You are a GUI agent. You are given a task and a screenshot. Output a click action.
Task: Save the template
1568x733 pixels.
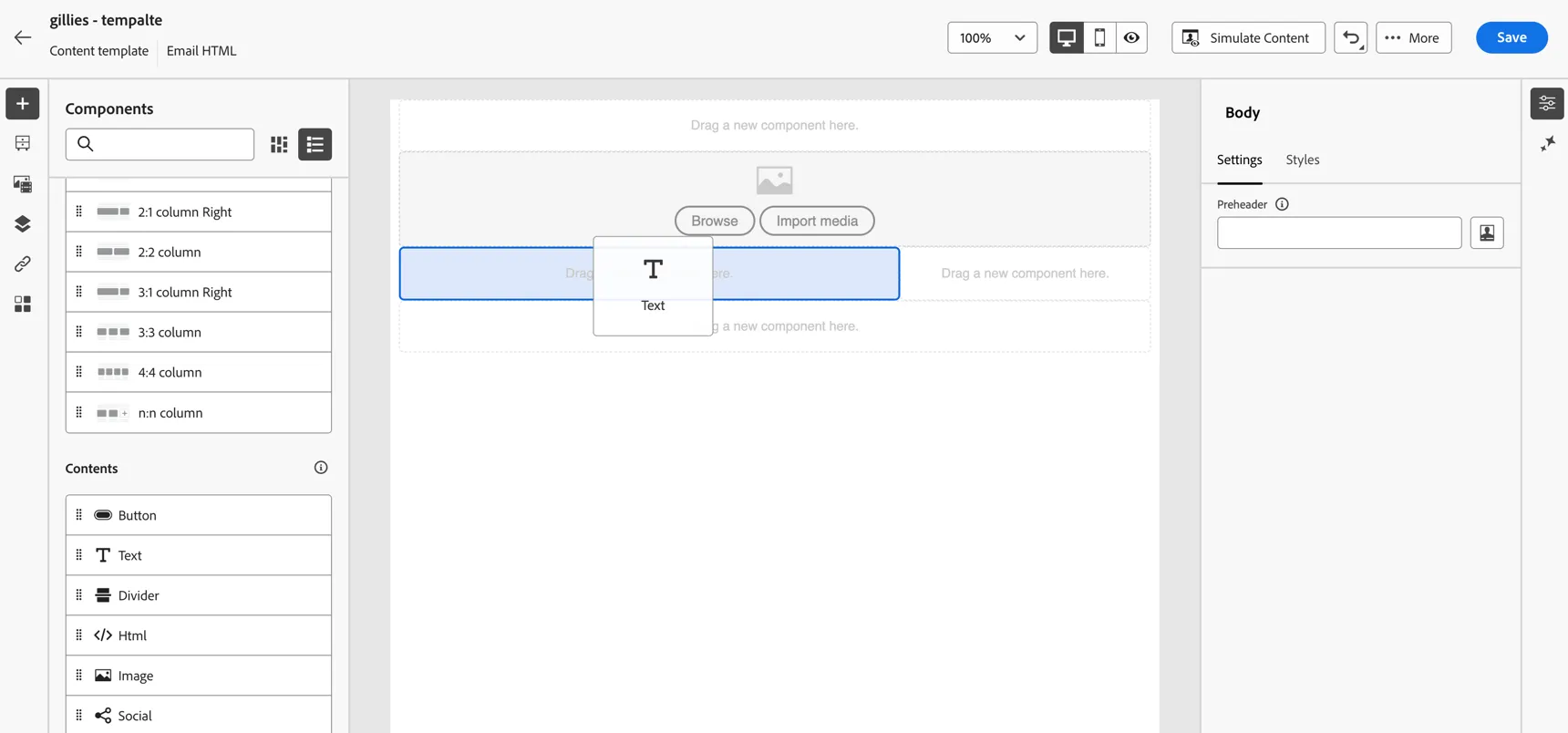1511,37
